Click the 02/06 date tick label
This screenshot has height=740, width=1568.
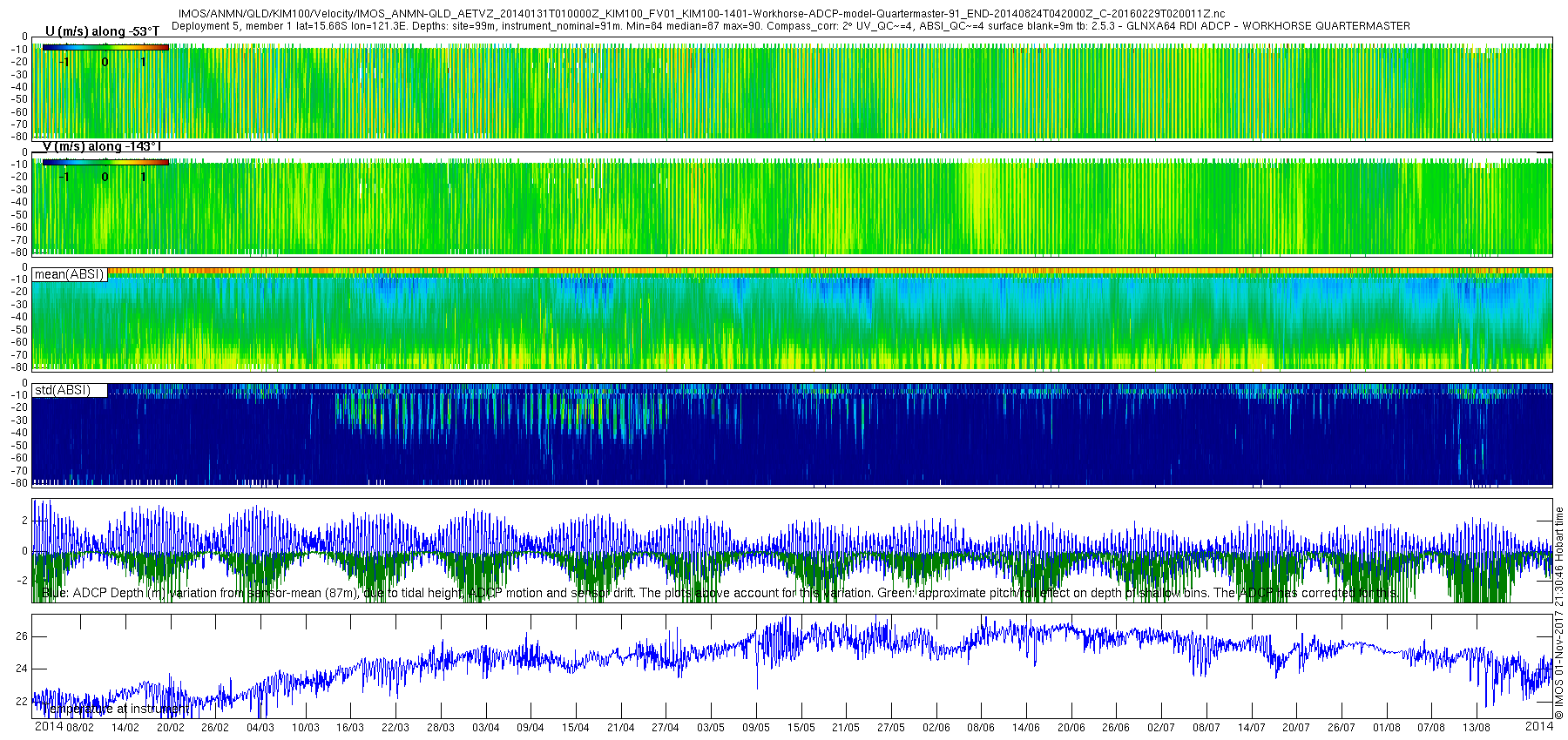936,728
